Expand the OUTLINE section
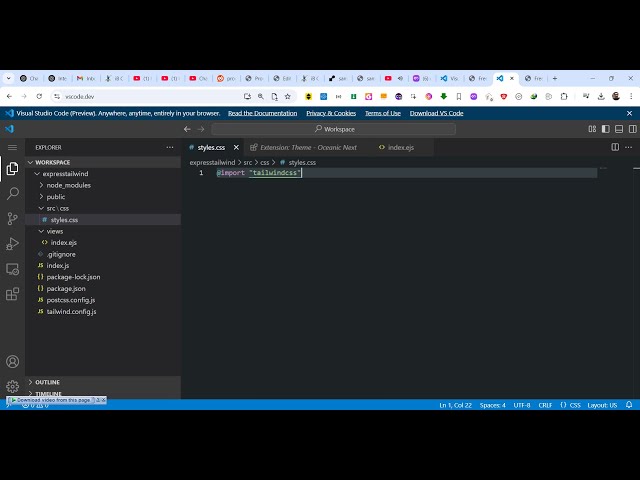Screen dimensions: 640x480 (x=47, y=382)
